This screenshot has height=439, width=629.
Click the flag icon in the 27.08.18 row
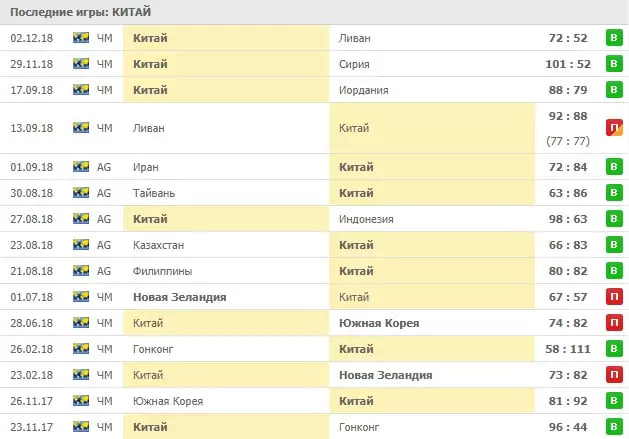click(81, 219)
